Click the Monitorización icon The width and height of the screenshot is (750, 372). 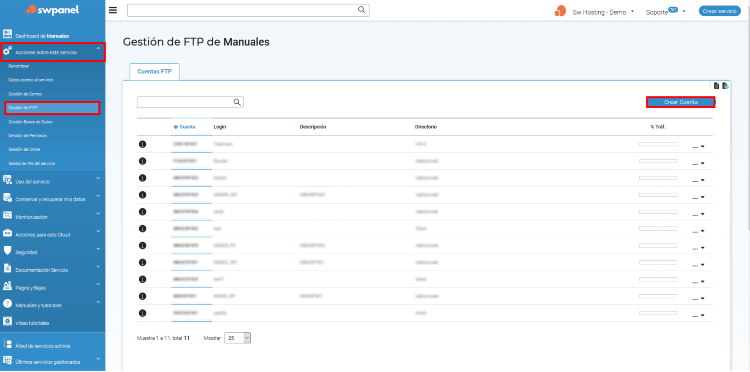click(x=7, y=216)
